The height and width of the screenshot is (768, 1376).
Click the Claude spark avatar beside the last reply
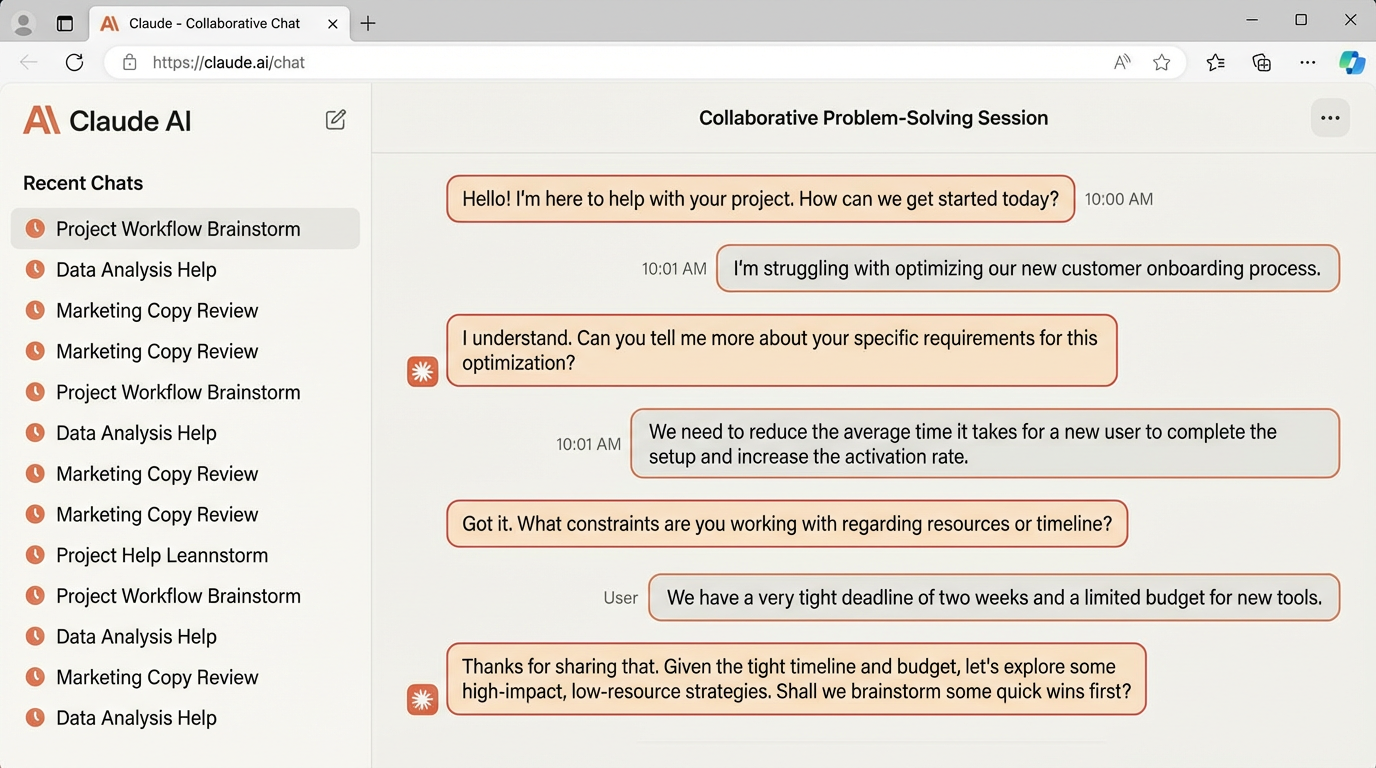422,699
